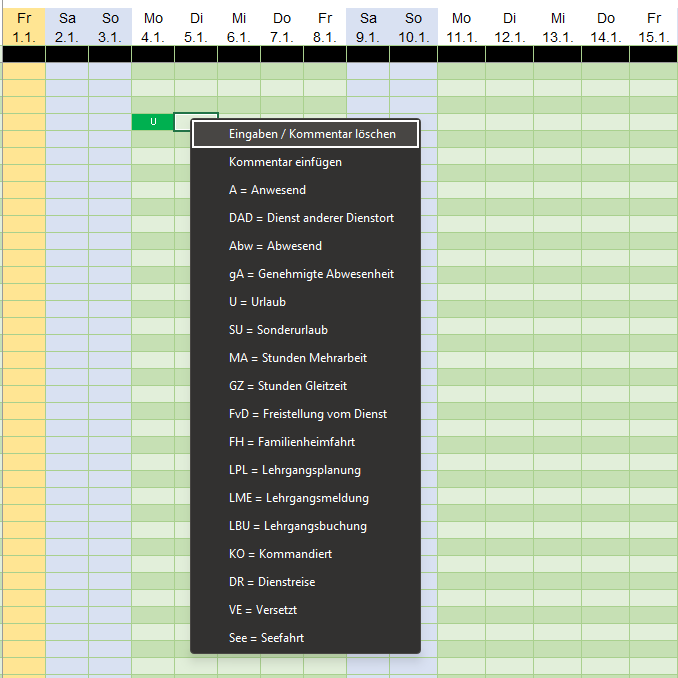Click the 'Mi 6.1.' column header
This screenshot has height=678, width=678.
coord(239,27)
